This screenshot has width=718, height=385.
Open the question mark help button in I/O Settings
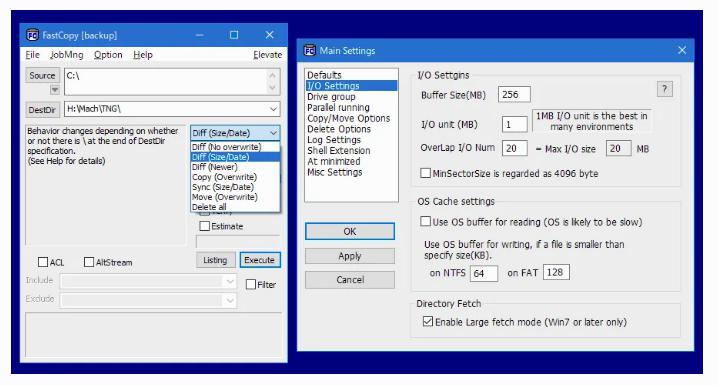click(664, 88)
